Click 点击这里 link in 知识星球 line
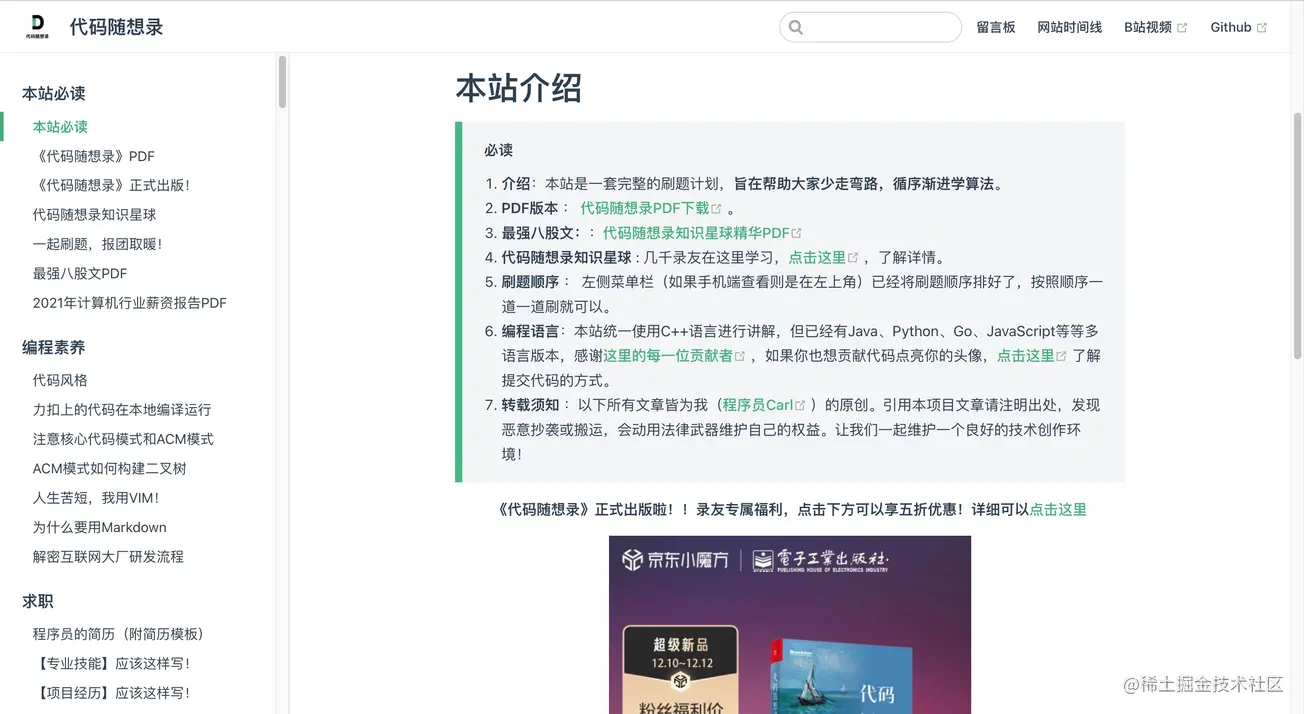The image size is (1304, 714). [x=817, y=257]
